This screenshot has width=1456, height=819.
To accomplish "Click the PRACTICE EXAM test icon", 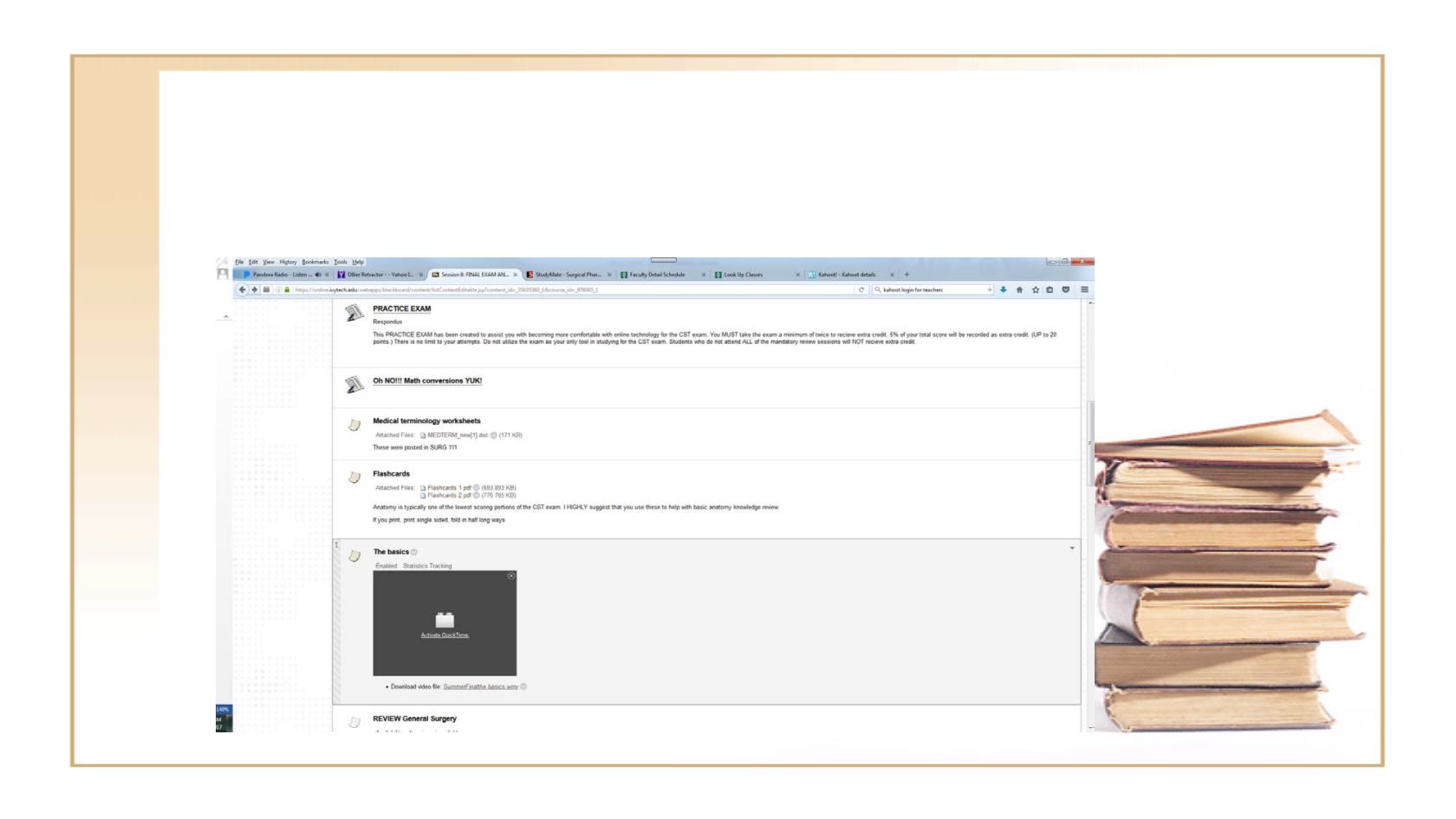I will [x=354, y=313].
